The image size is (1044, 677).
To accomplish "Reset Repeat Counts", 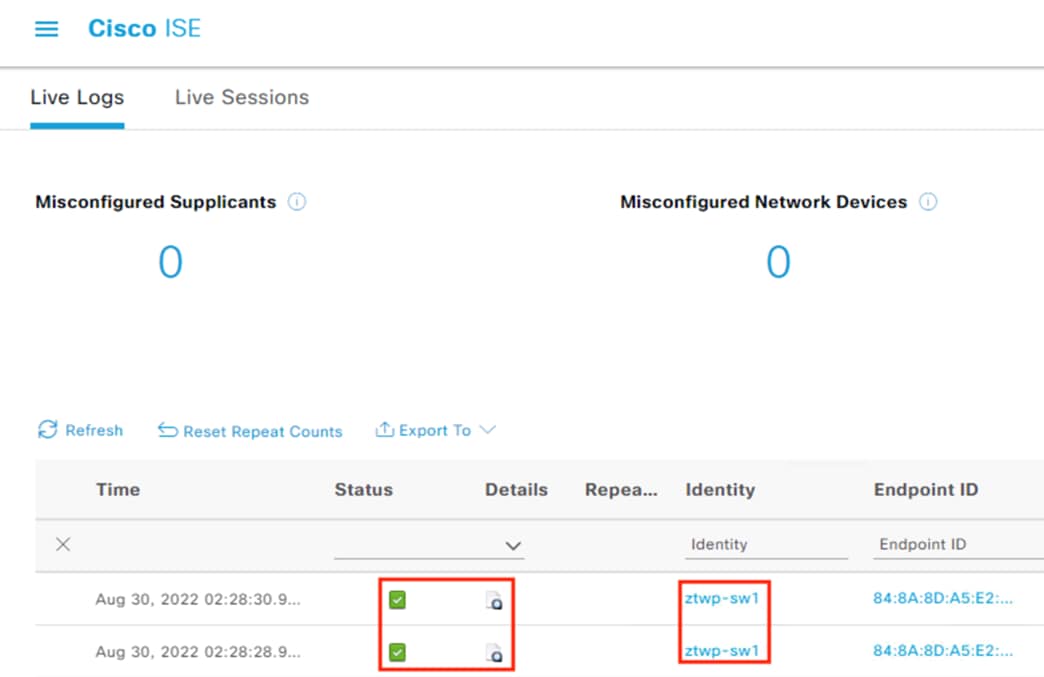I will click(x=250, y=431).
